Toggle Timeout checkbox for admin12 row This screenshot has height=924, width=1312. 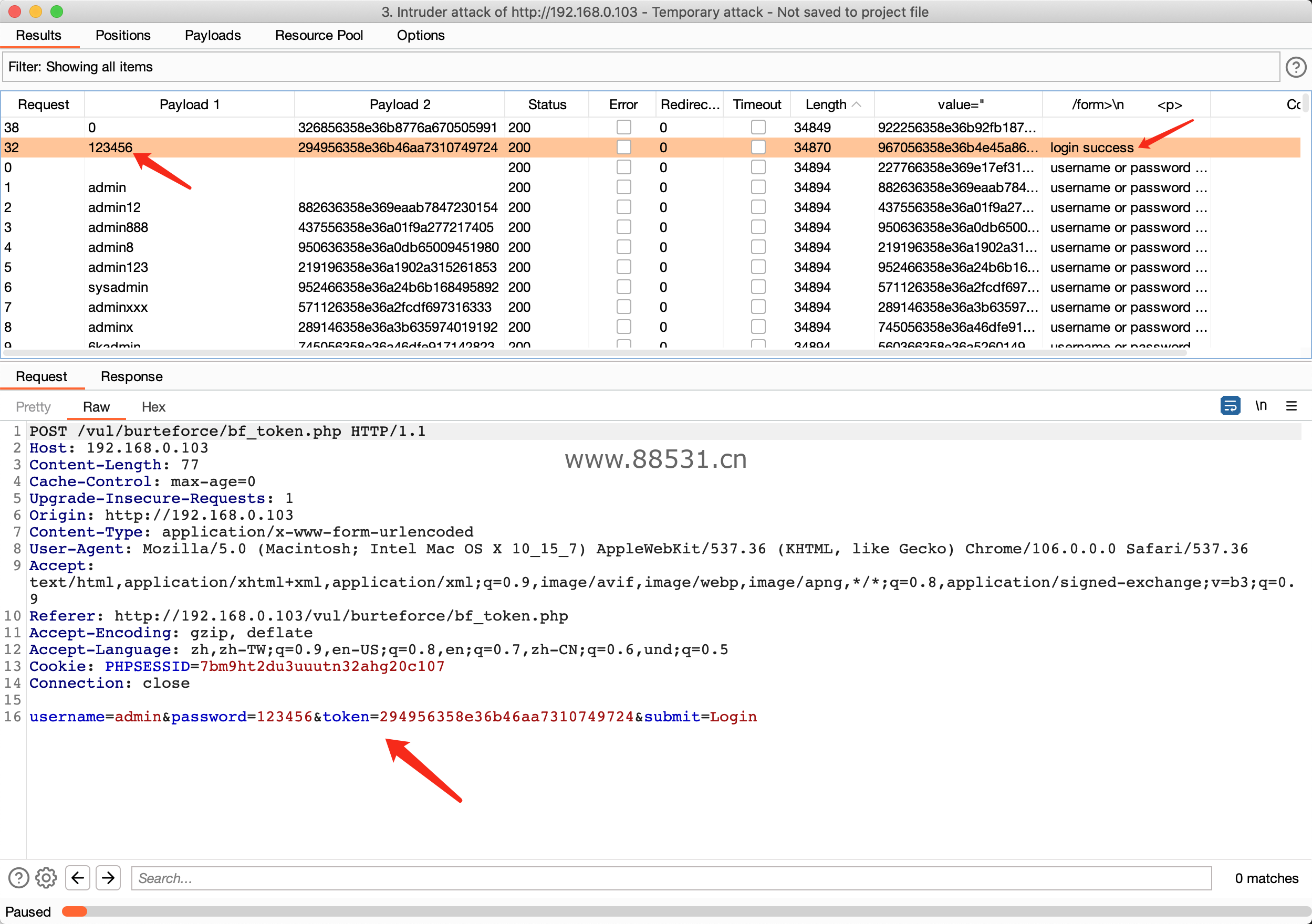coord(758,207)
